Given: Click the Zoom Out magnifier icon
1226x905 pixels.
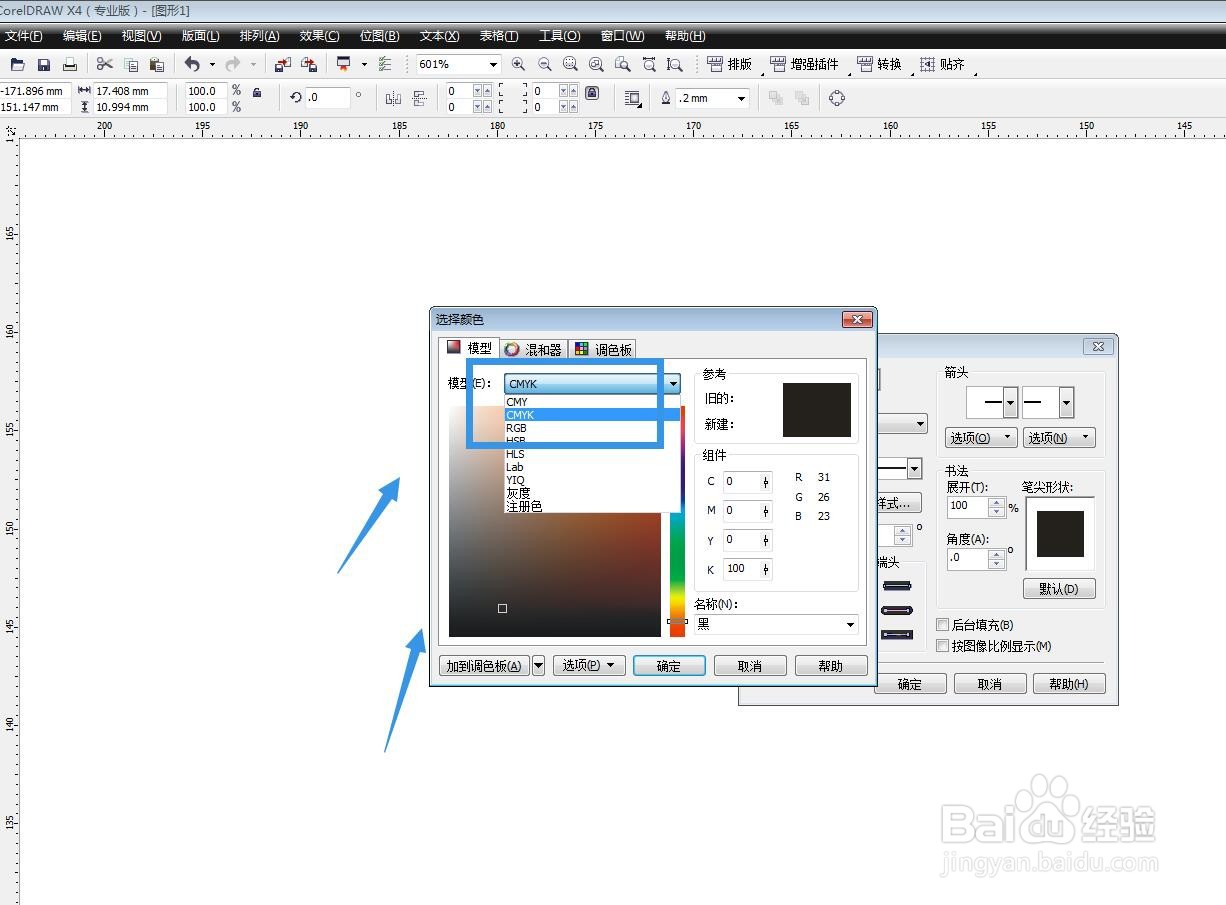Looking at the screenshot, I should tap(544, 64).
